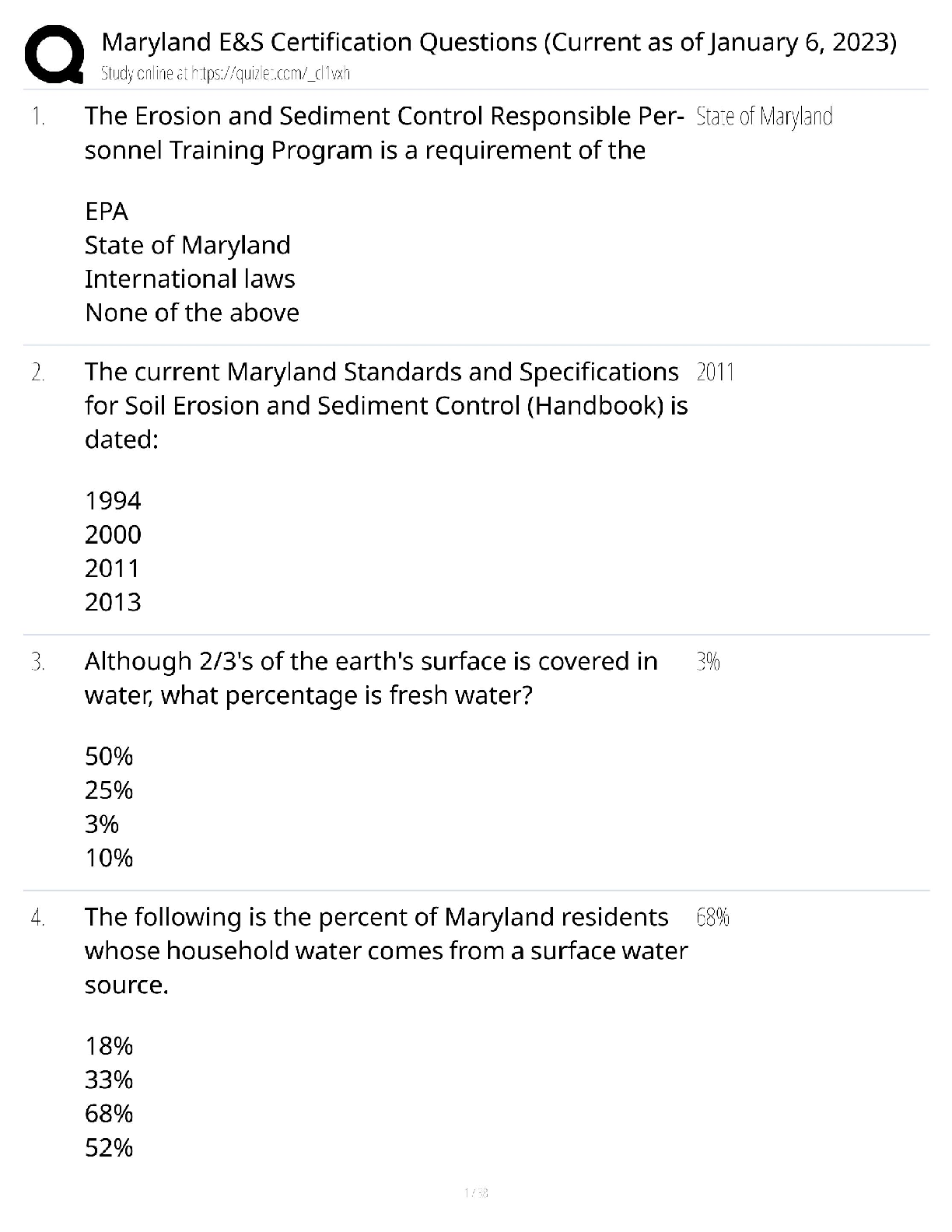Click the Quizlet Q logo icon
Viewport: 952px width, 1232px height.
[x=54, y=54]
